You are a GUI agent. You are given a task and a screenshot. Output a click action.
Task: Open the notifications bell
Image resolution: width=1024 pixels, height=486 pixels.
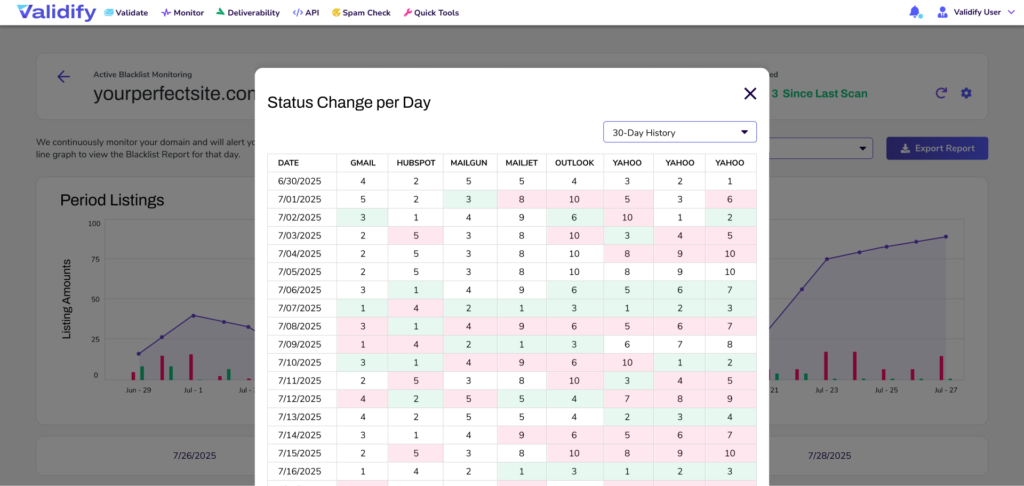click(915, 13)
